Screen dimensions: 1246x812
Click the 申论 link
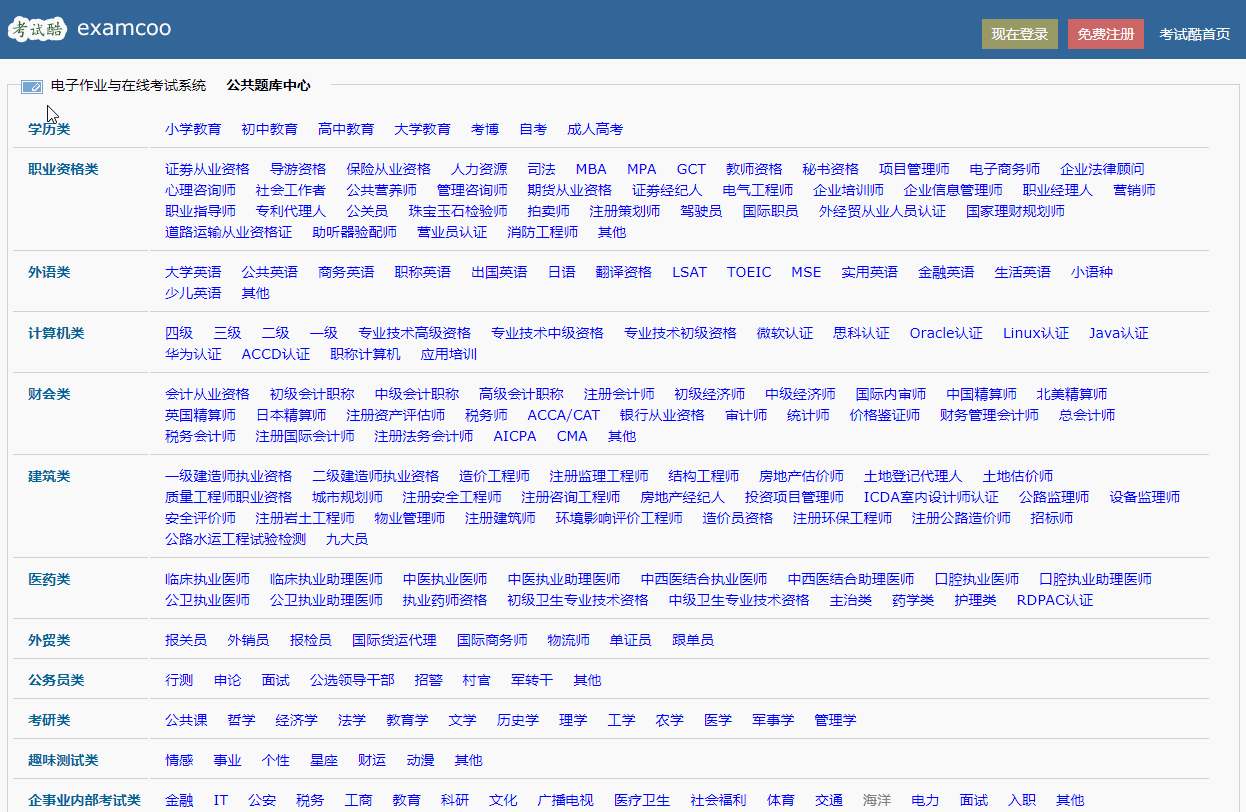pos(227,680)
